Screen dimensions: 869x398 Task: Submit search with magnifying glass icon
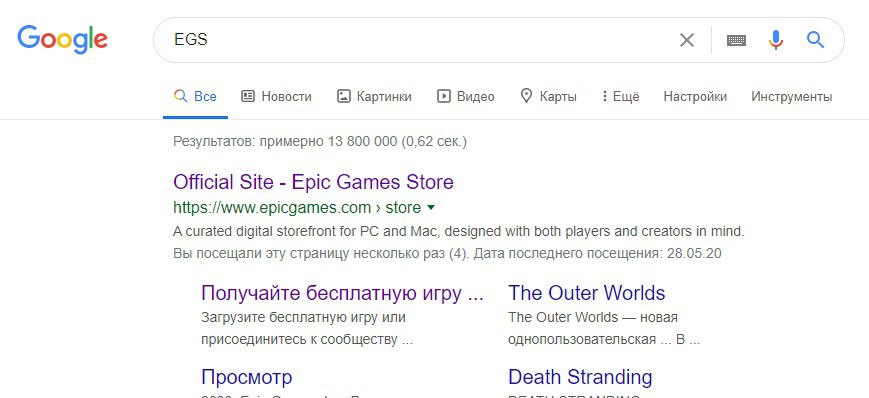point(815,40)
